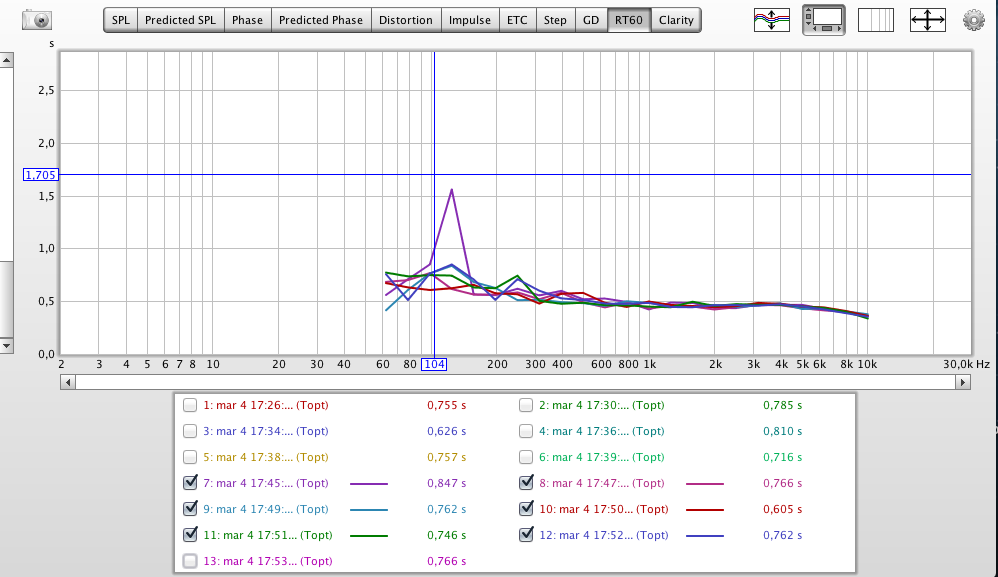The height and width of the screenshot is (577, 998).
Task: Click the magenta line swatch for trace 8
Action: coord(705,484)
